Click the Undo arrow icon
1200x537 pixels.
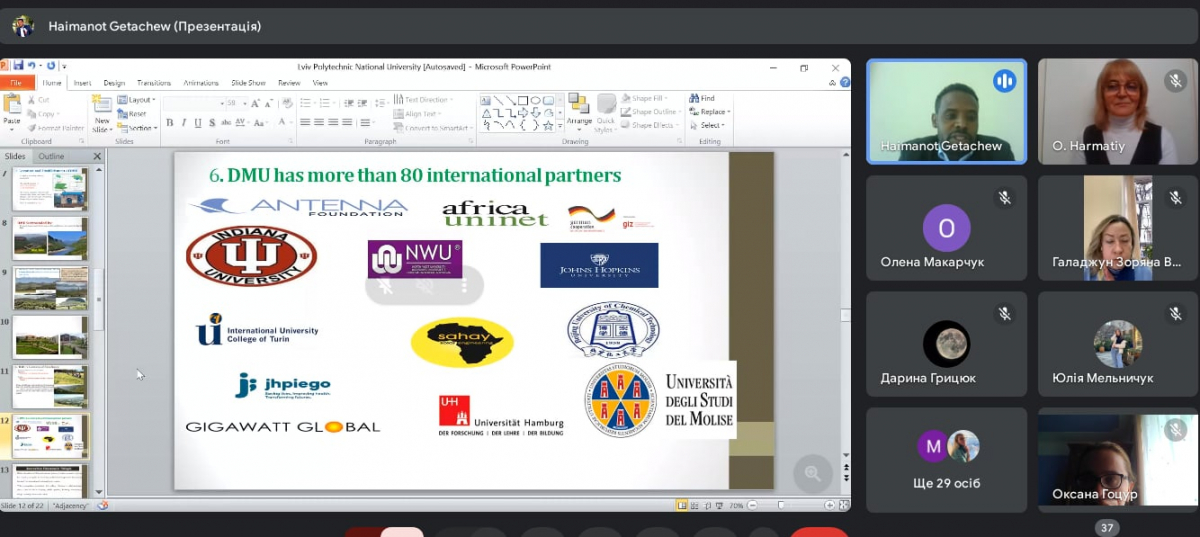(32, 66)
